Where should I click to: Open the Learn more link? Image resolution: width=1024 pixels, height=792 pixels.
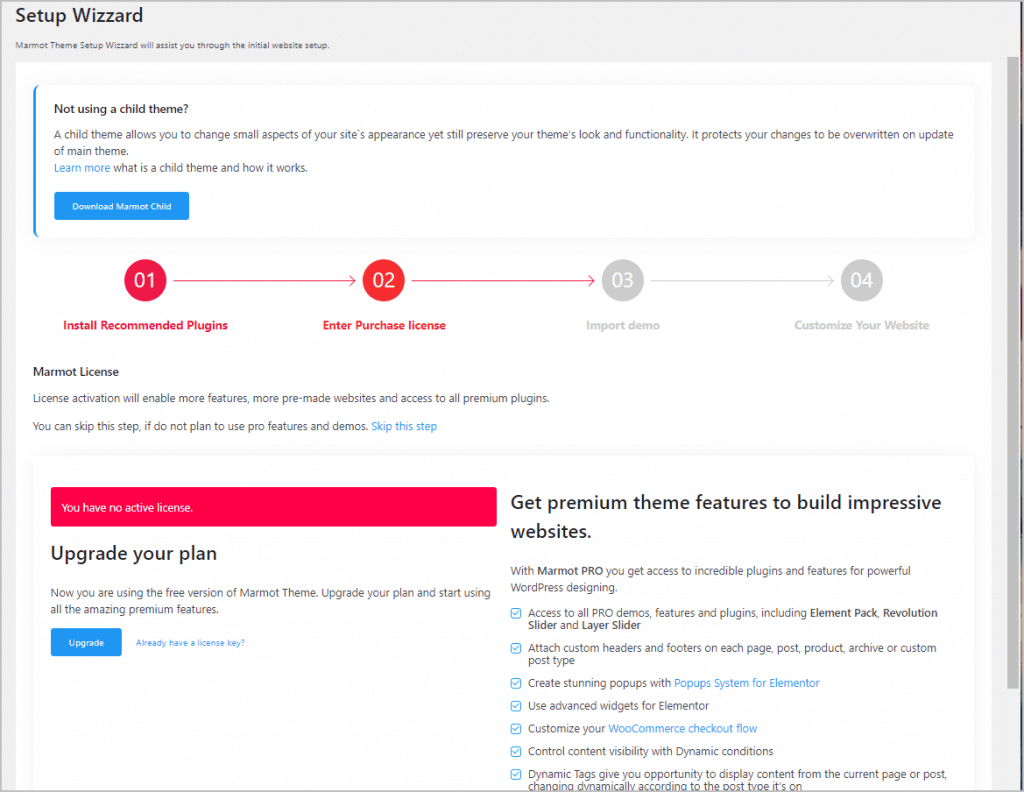click(82, 168)
